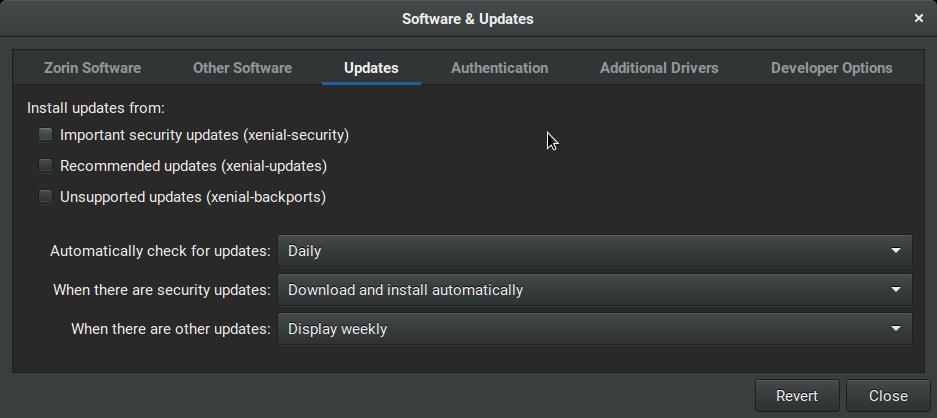Click the arrow icon beside 'Display weekly'
937x418 pixels.
tap(896, 329)
